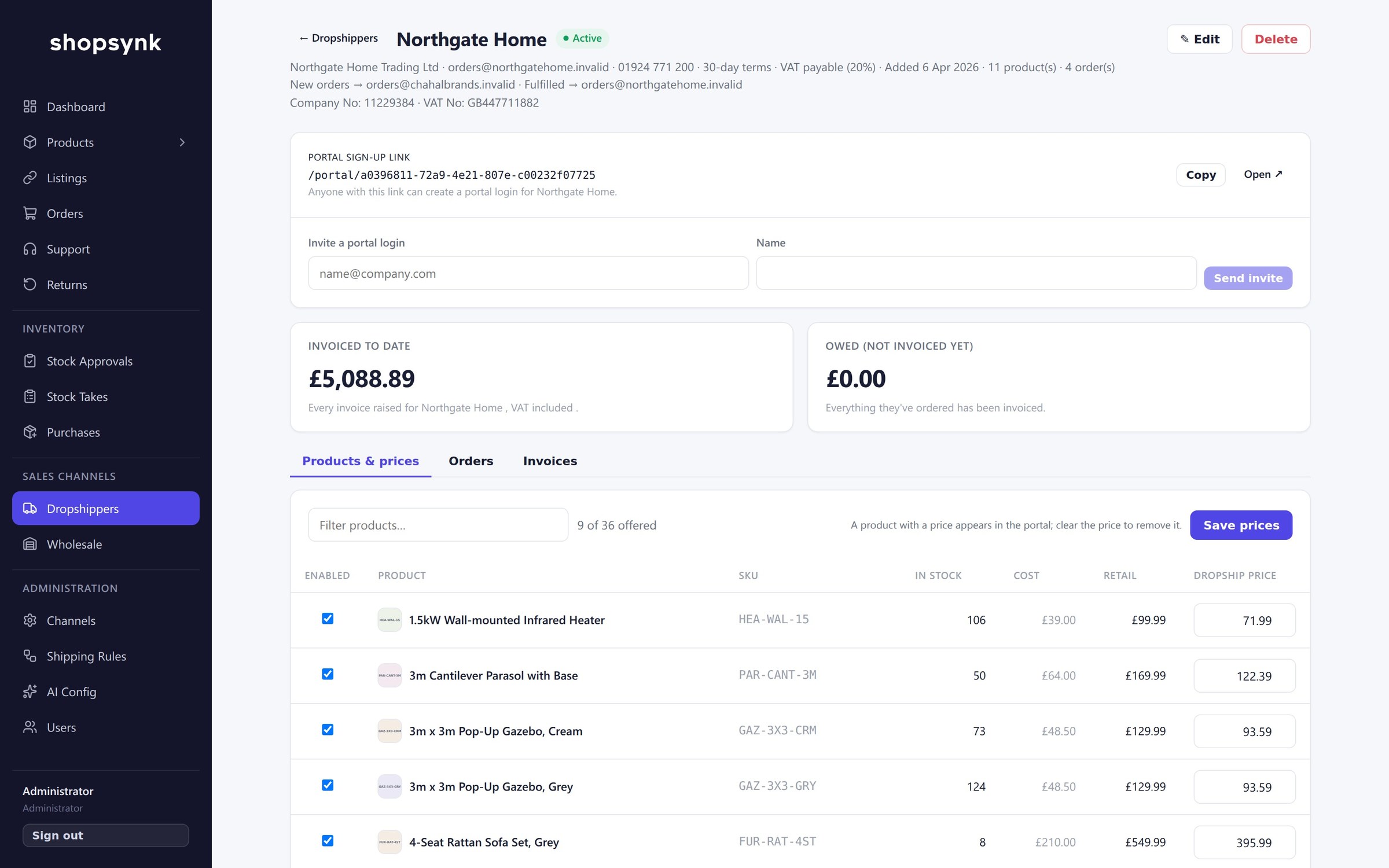Click the Rattan Sofa Set thumbnail

point(389,842)
